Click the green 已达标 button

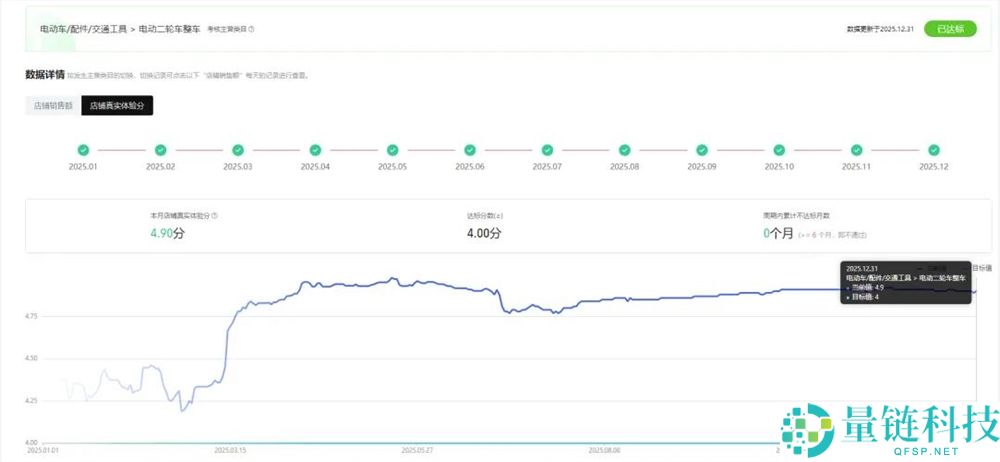(x=950, y=29)
